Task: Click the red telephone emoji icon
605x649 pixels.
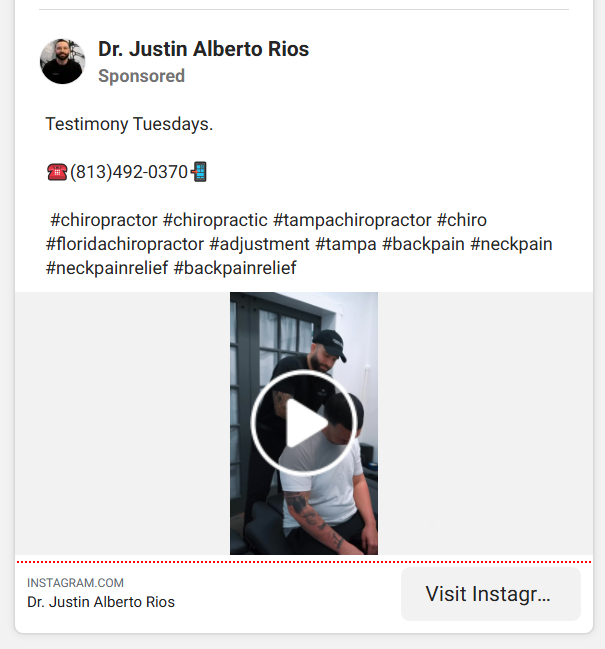Action: pyautogui.click(x=57, y=172)
